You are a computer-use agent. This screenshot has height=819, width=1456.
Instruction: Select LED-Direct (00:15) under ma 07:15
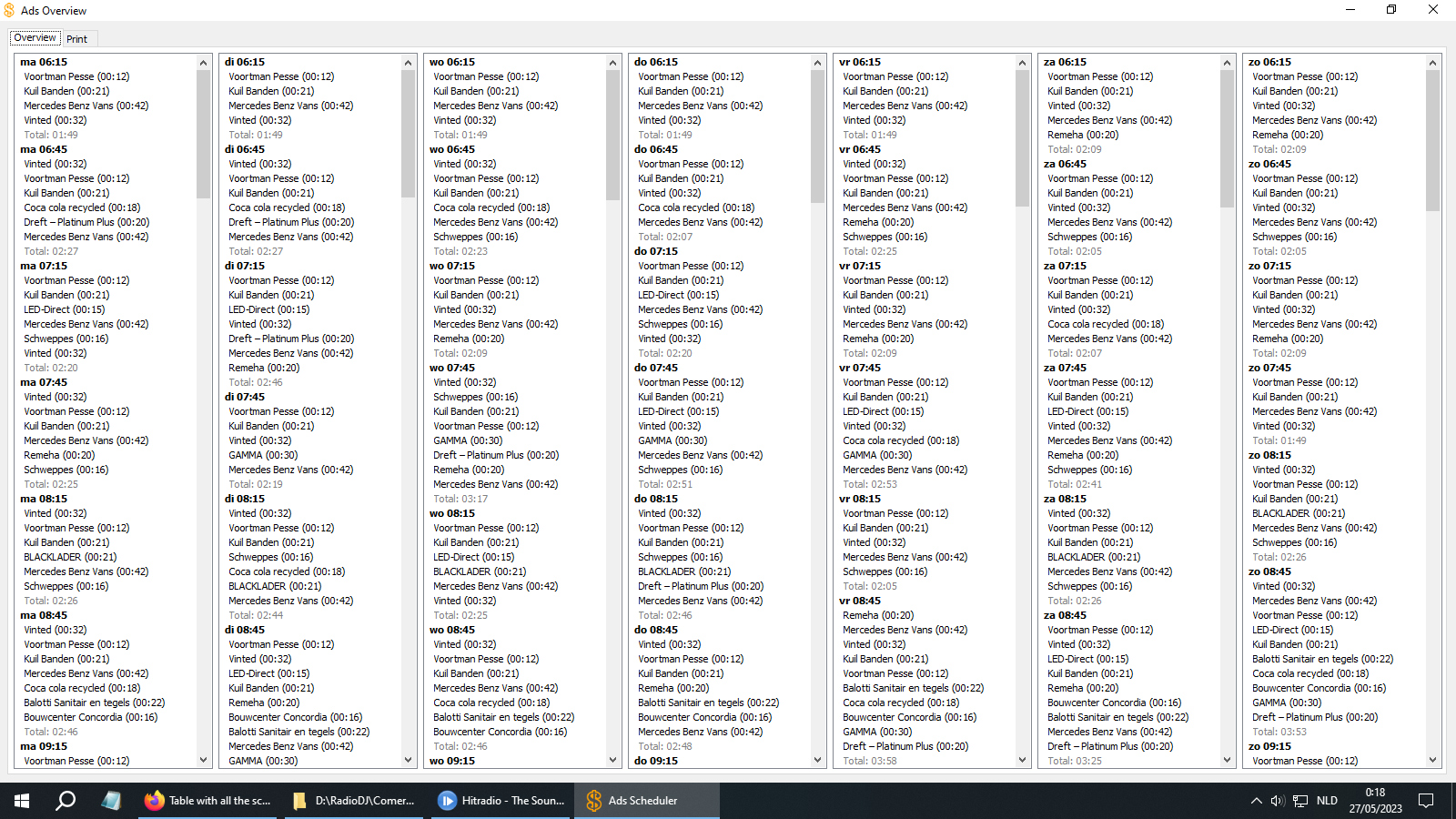coord(65,309)
